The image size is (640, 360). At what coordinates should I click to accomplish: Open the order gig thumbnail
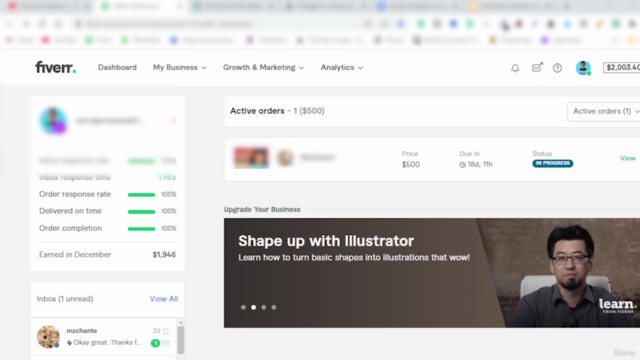point(251,158)
